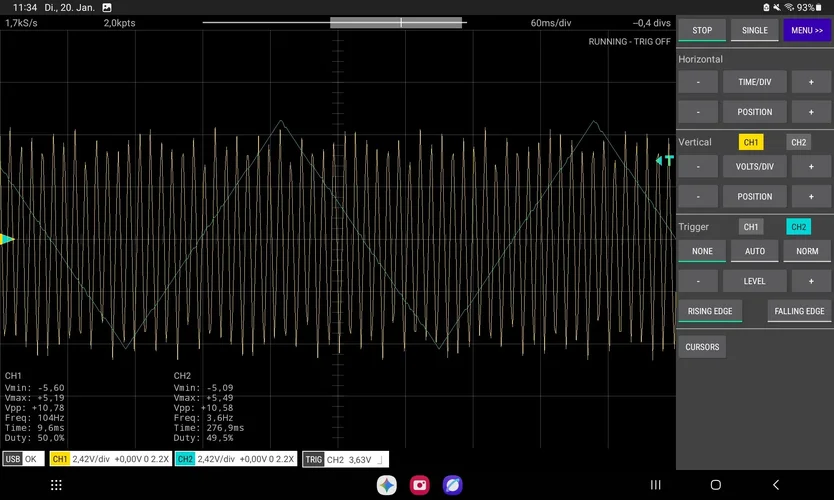
Task: Tap the vertical POSITION button
Action: pyautogui.click(x=754, y=196)
